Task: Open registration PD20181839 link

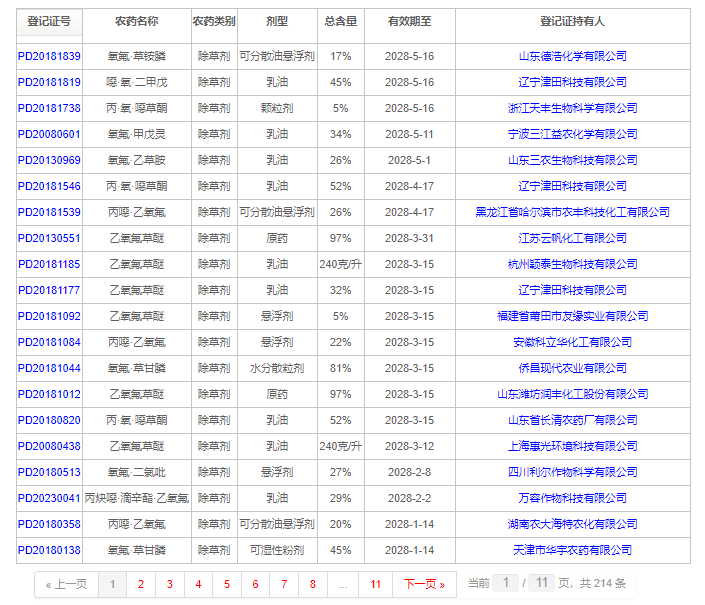Action: click(x=49, y=56)
